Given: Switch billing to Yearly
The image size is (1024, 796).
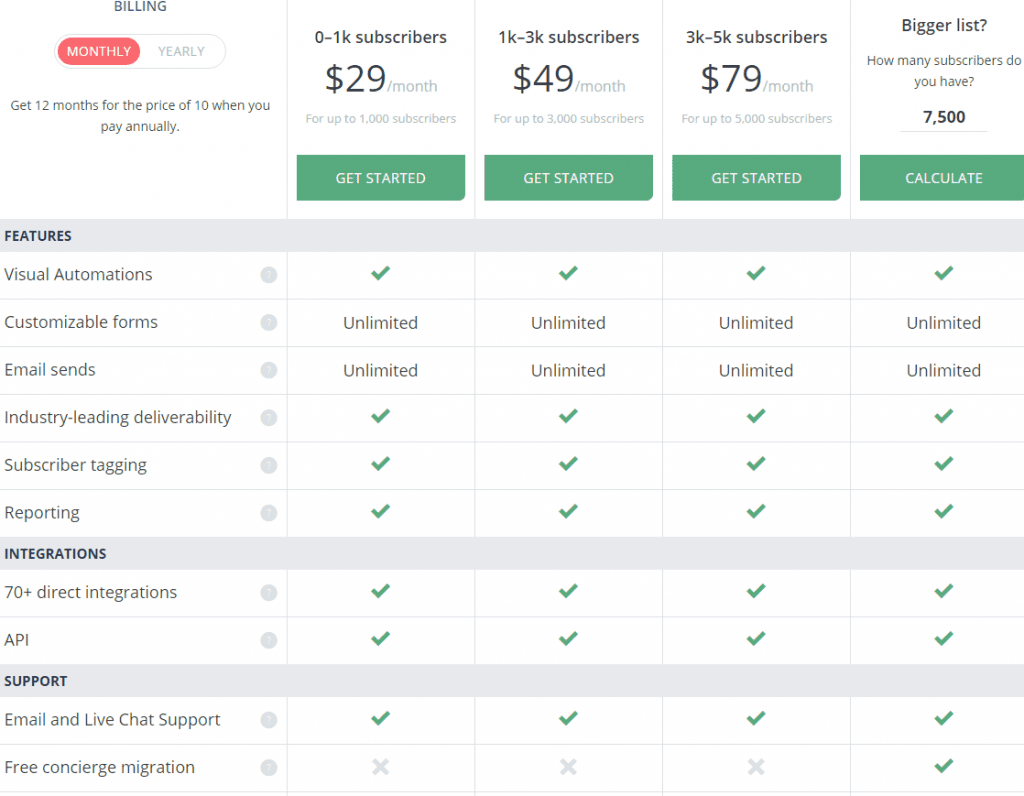Looking at the screenshot, I should [181, 51].
